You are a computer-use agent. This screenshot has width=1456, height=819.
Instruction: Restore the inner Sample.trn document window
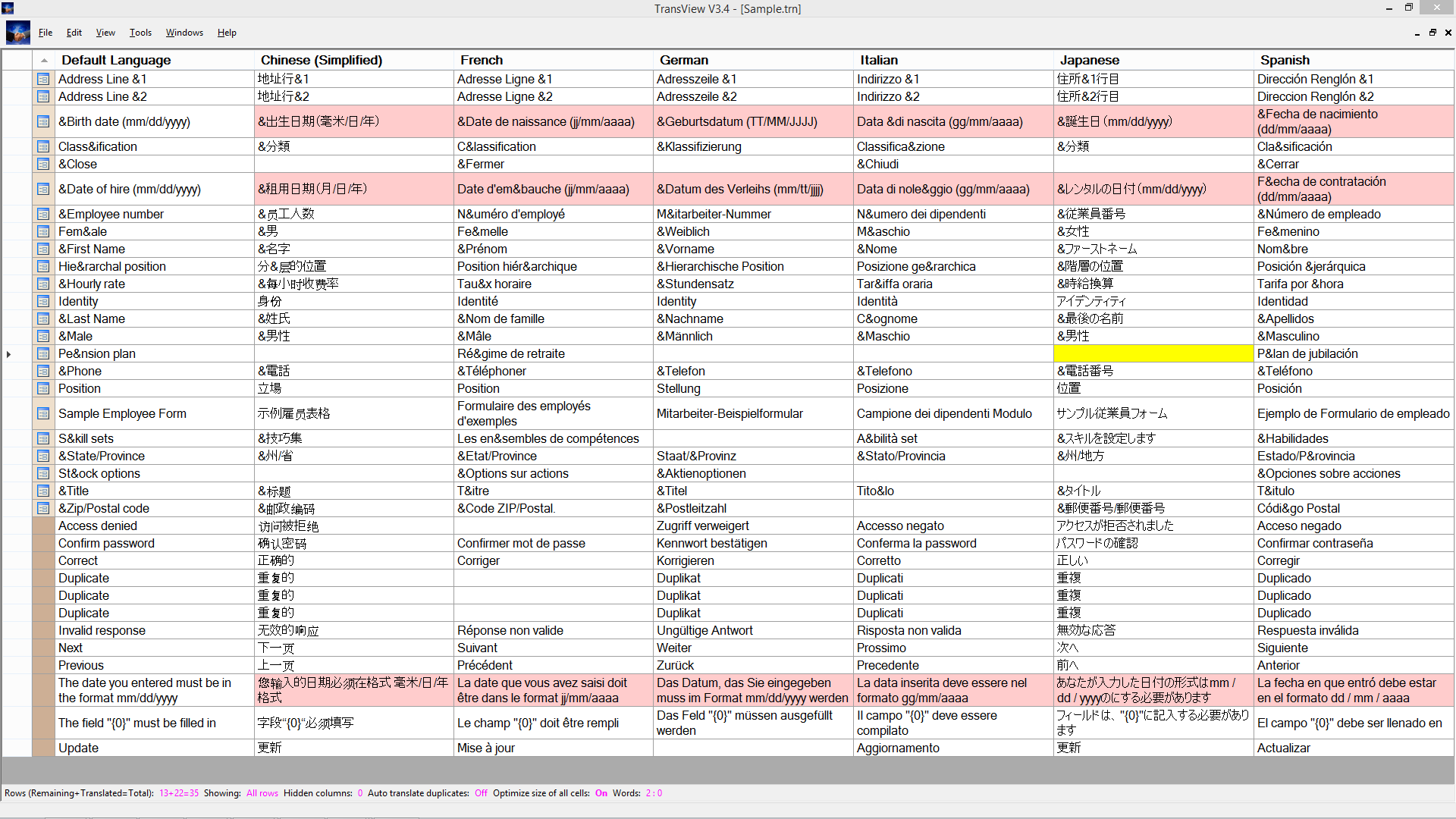click(x=1432, y=33)
